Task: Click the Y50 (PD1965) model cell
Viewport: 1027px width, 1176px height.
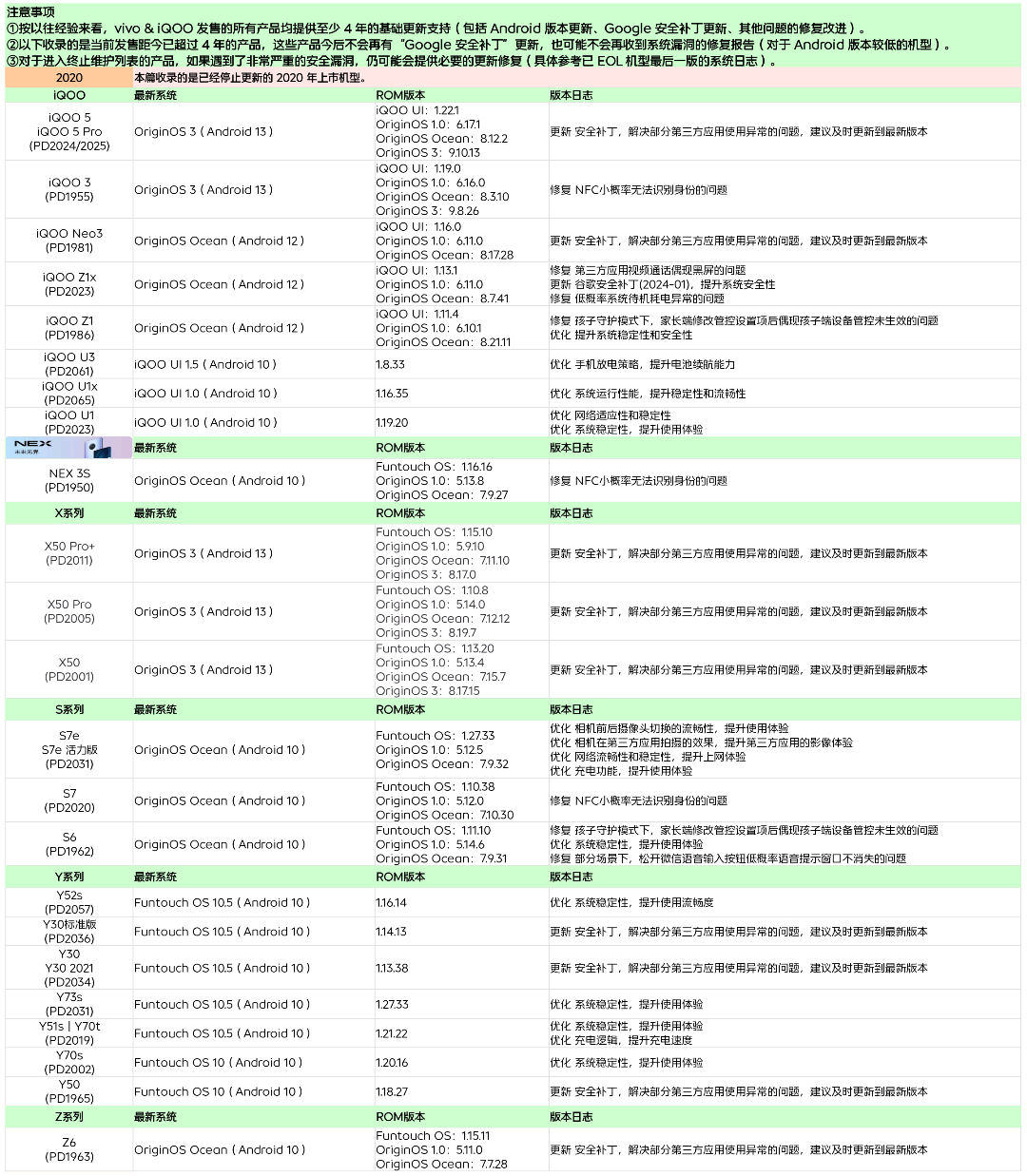Action: coord(69,1091)
